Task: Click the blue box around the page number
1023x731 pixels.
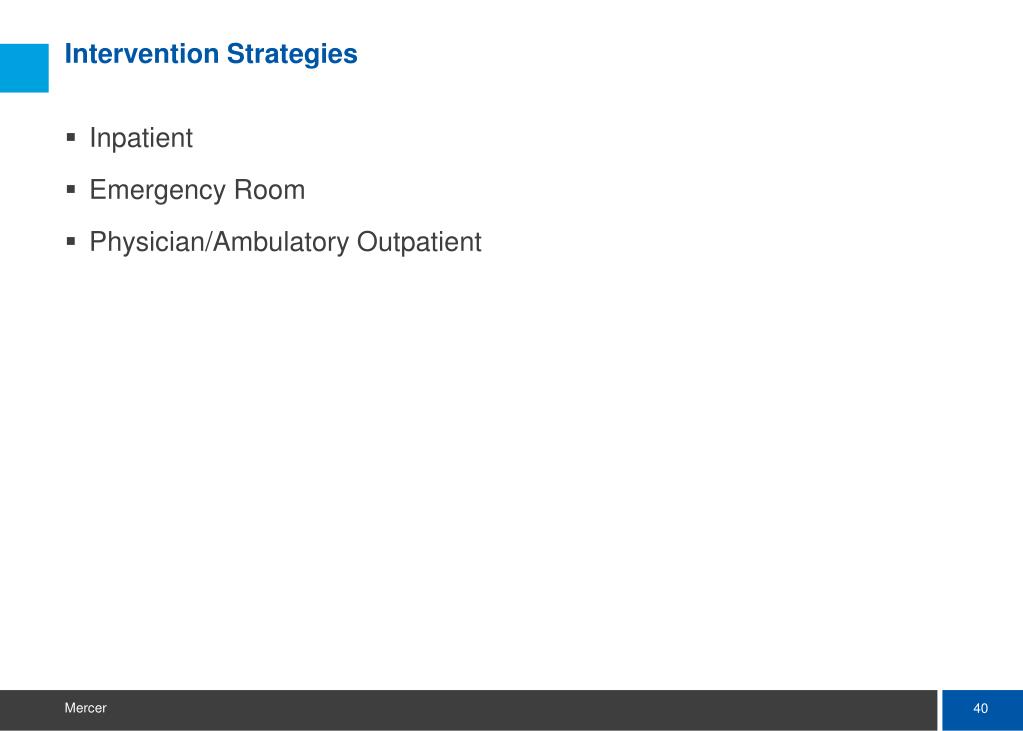Action: pyautogui.click(x=983, y=710)
